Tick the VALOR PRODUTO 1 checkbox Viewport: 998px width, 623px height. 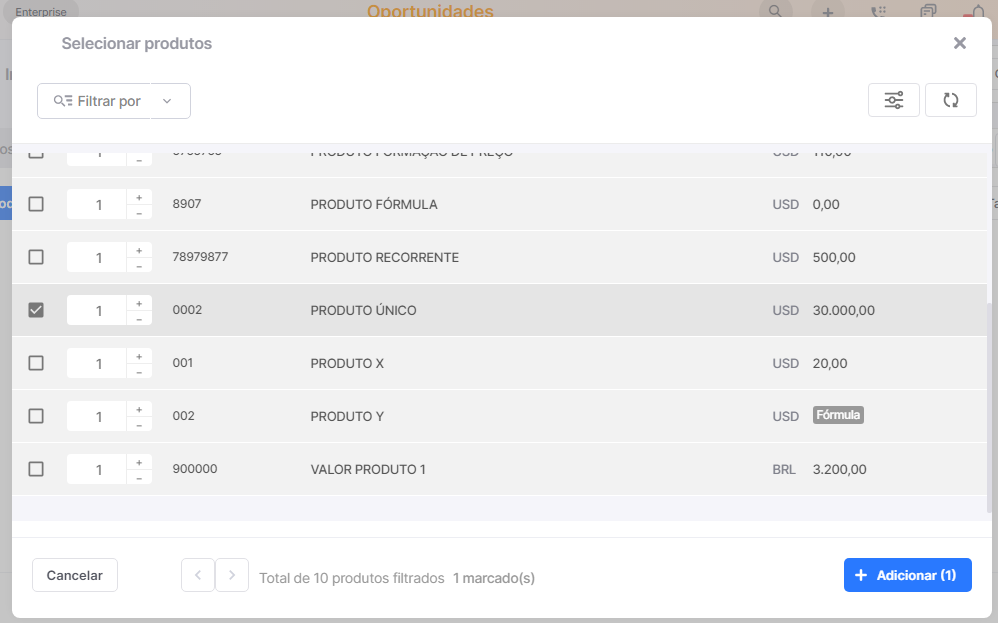point(36,469)
